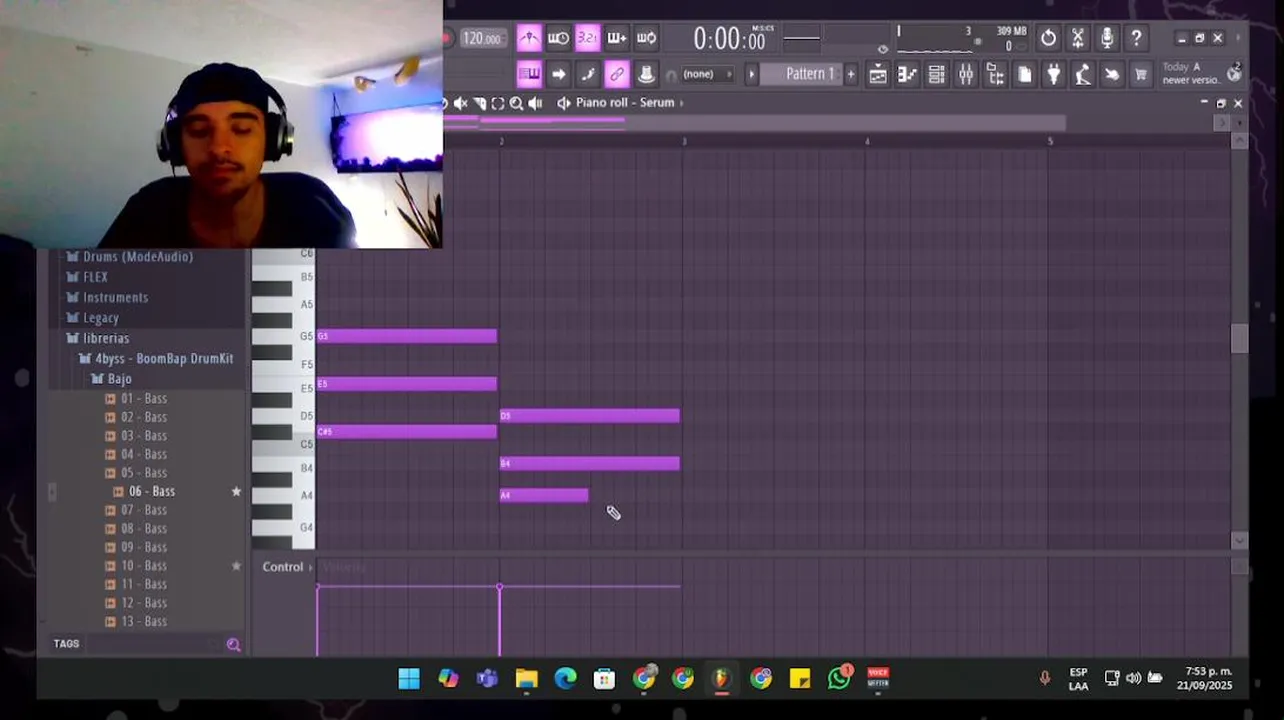This screenshot has width=1284, height=720.
Task: Open the Playlist view from toolbar
Action: point(878,74)
